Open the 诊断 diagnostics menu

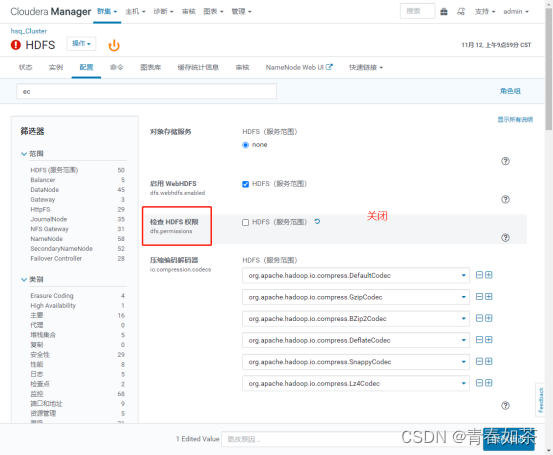pyautogui.click(x=163, y=12)
